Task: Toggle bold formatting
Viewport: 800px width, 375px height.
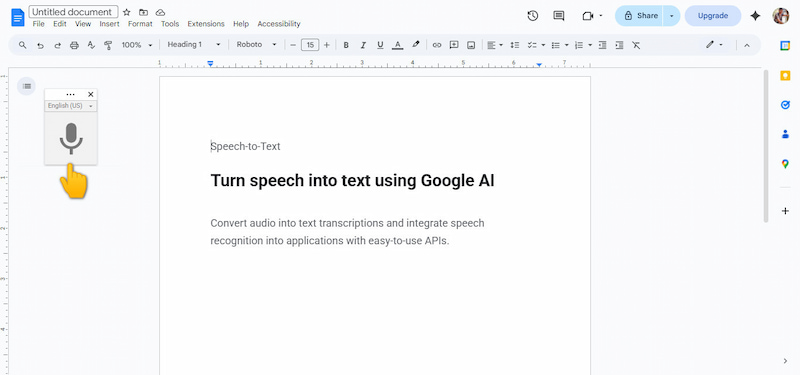Action: [x=346, y=45]
